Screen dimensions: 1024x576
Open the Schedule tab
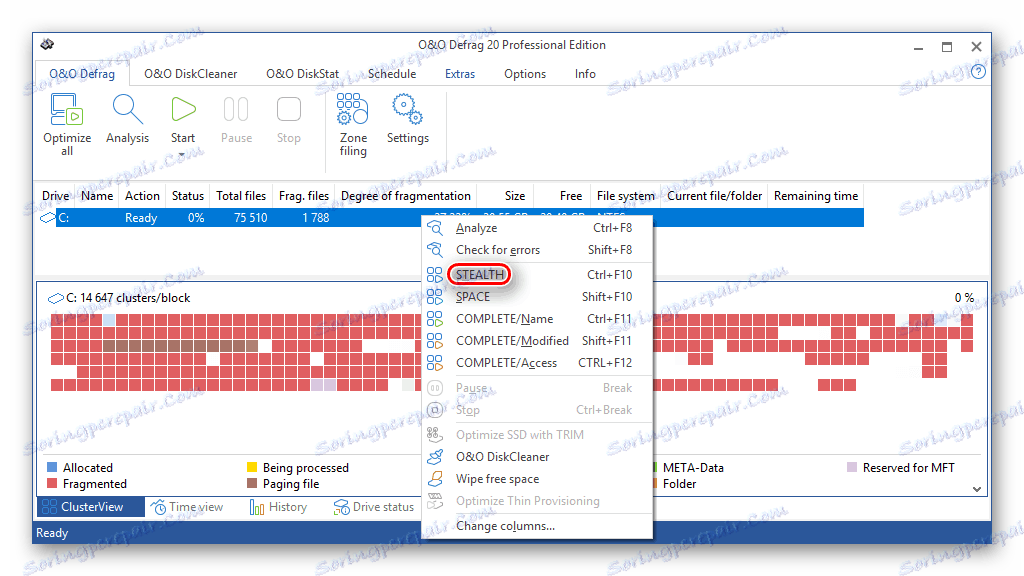point(392,74)
